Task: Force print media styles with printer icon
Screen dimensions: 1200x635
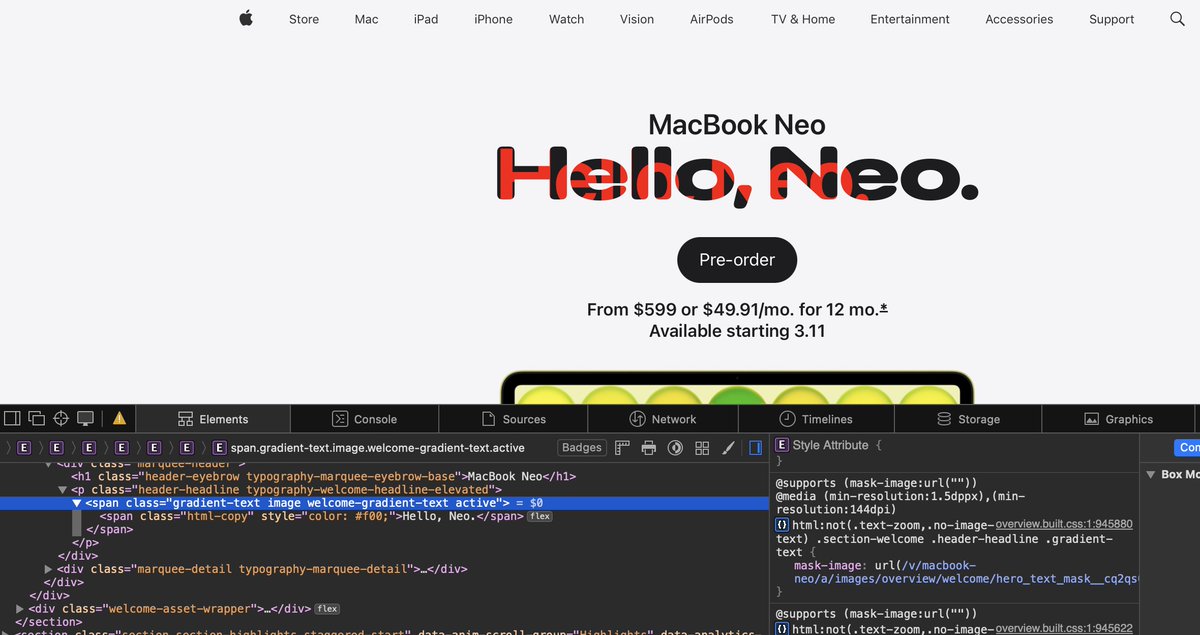Action: [648, 447]
